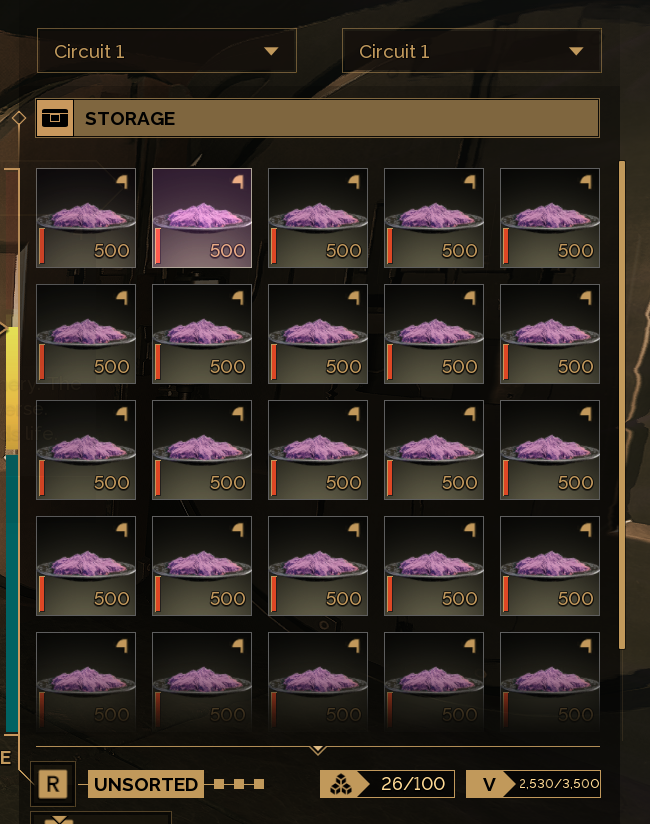Click the UNSORTED sort mode button
The width and height of the screenshot is (650, 824).
(146, 784)
